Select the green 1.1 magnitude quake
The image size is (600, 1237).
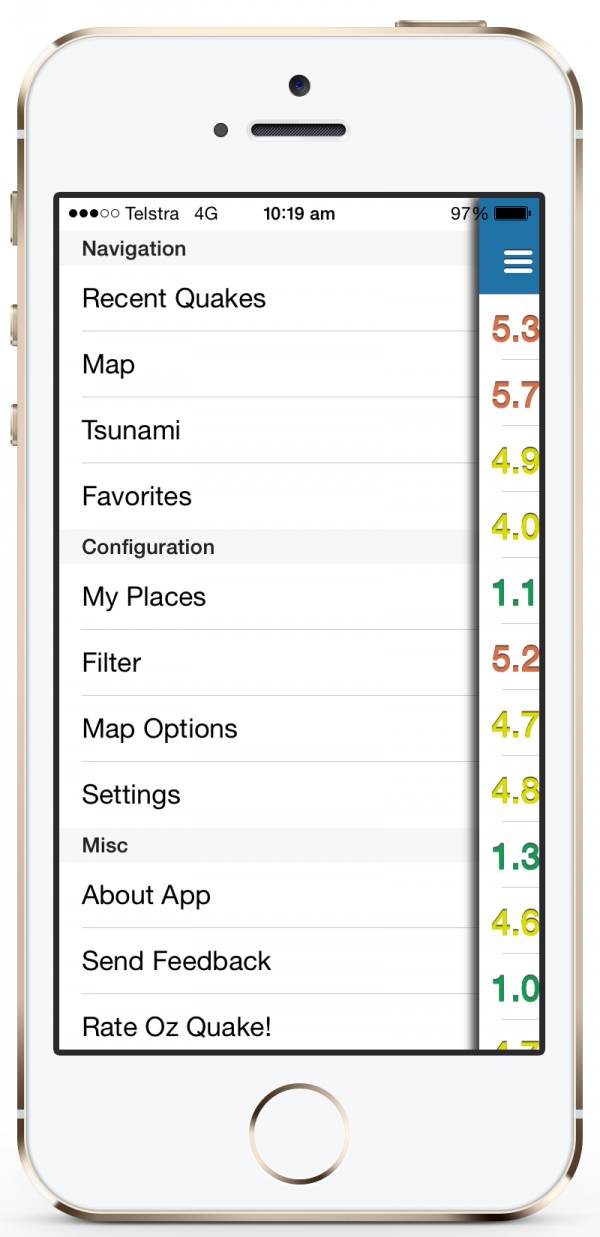coord(515,593)
